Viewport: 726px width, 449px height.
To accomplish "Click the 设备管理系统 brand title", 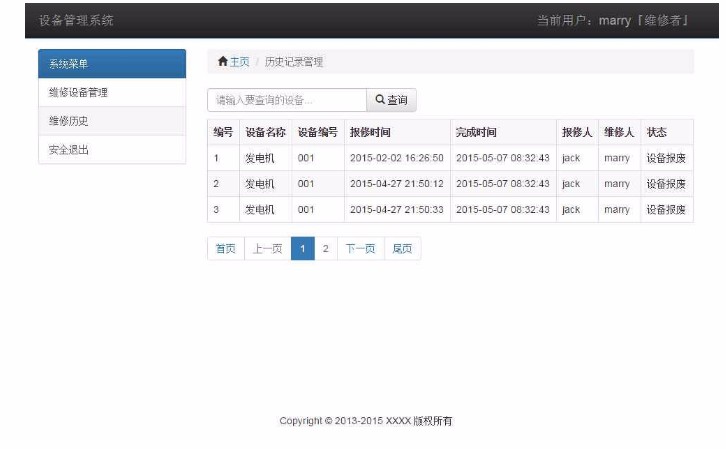I will tap(76, 20).
